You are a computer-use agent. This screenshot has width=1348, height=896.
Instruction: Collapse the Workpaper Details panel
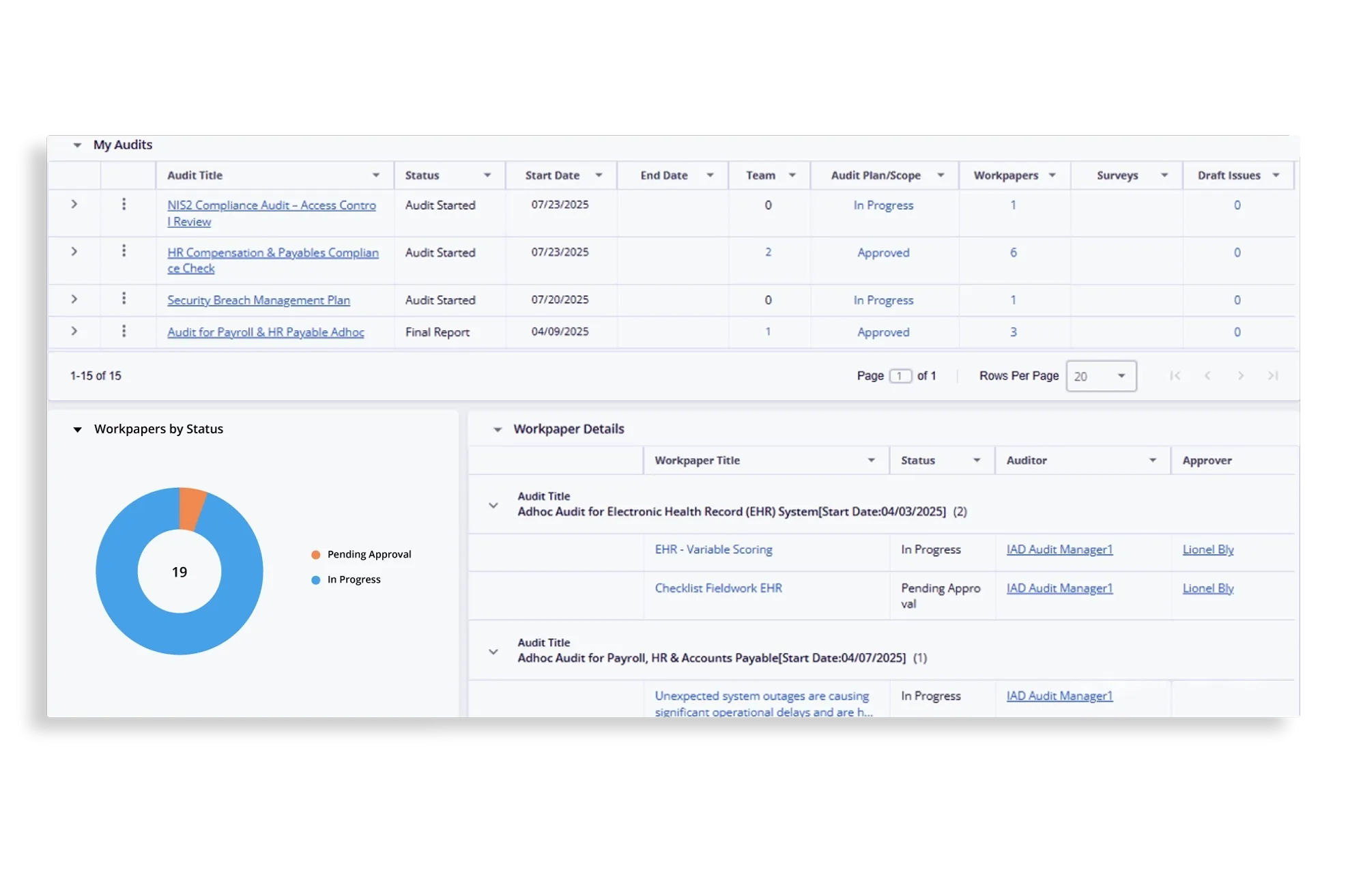[498, 430]
